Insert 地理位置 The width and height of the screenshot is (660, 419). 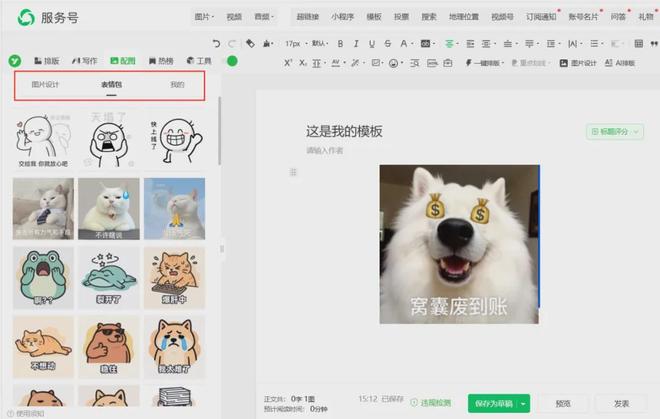tap(464, 17)
